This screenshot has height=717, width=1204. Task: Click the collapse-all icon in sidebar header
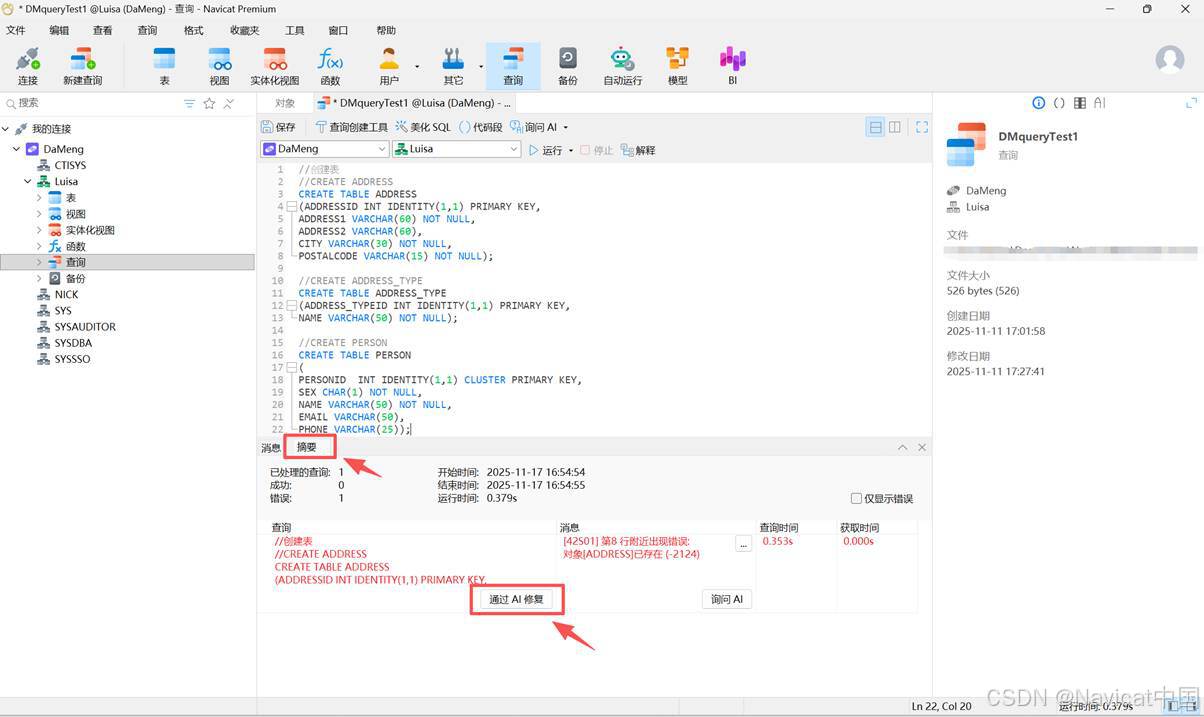229,103
